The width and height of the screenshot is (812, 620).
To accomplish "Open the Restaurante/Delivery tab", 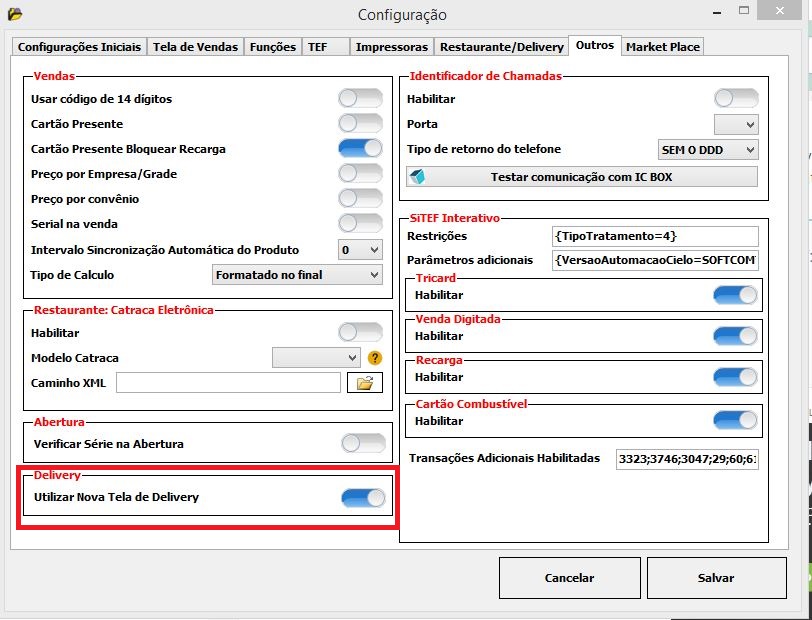I will 500,47.
